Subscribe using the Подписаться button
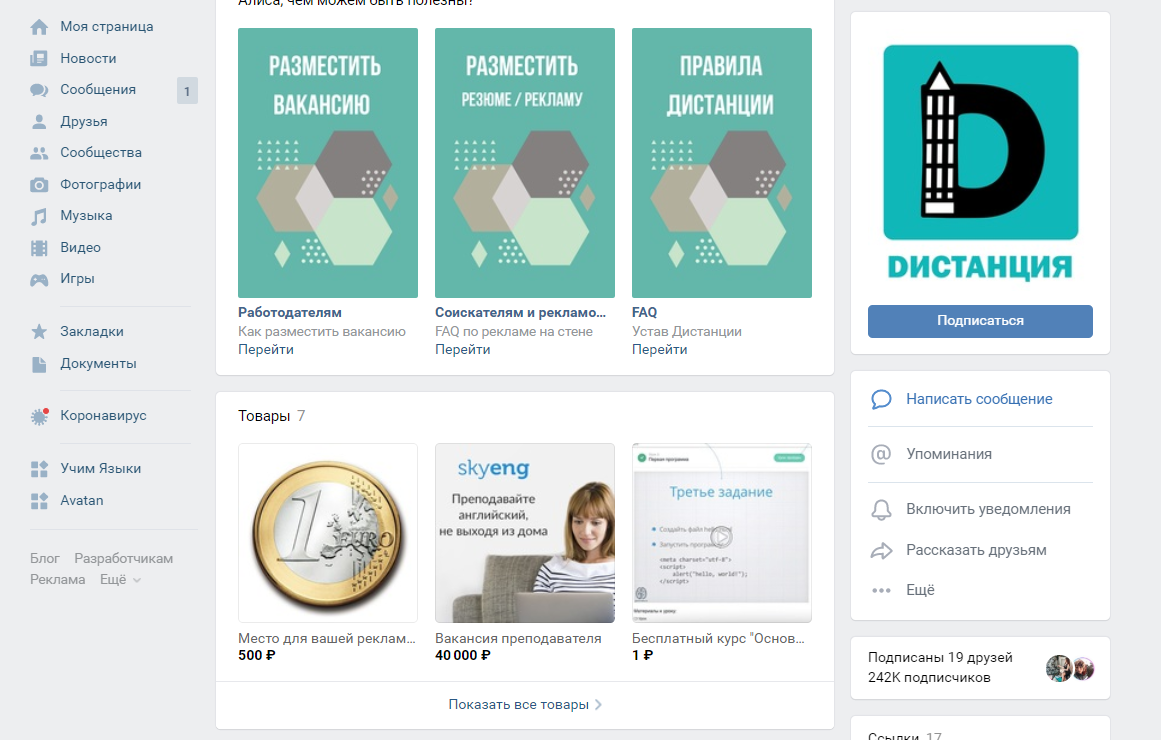Screen dimensions: 1161x740 980,321
